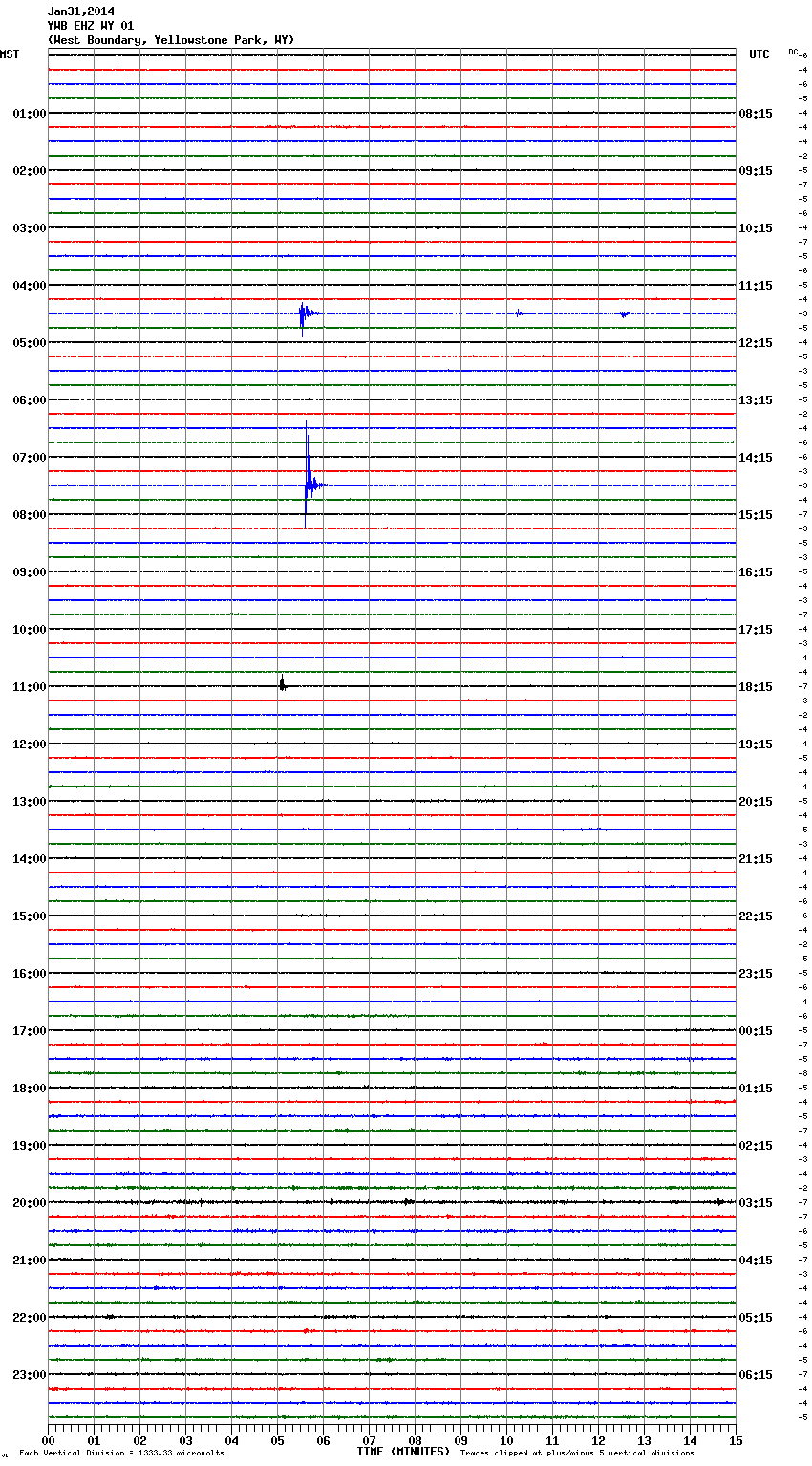This screenshot has width=812, height=1466.
Task: Click the minute 00 tick label
Action: tap(48, 1440)
